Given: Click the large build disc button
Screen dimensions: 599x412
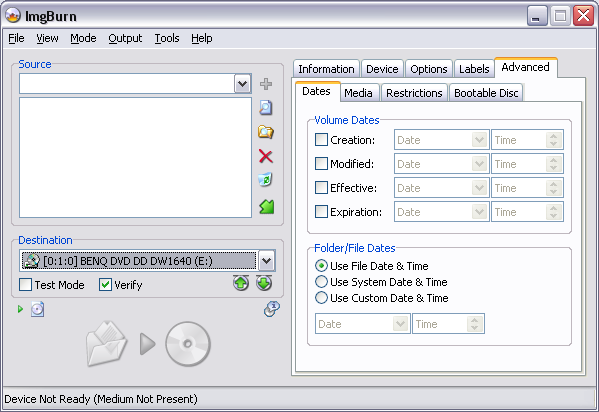Looking at the screenshot, I should click(x=149, y=344).
